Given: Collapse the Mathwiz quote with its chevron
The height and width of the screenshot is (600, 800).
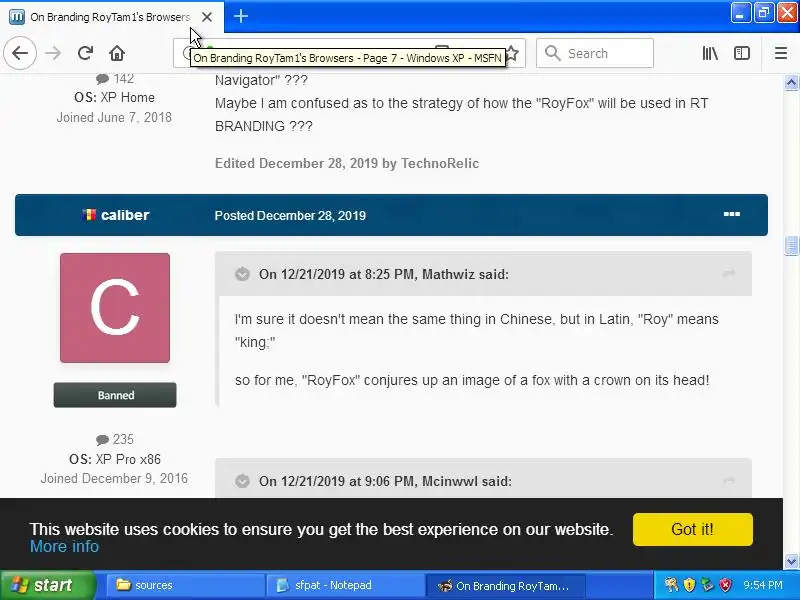Looking at the screenshot, I should coord(242,274).
